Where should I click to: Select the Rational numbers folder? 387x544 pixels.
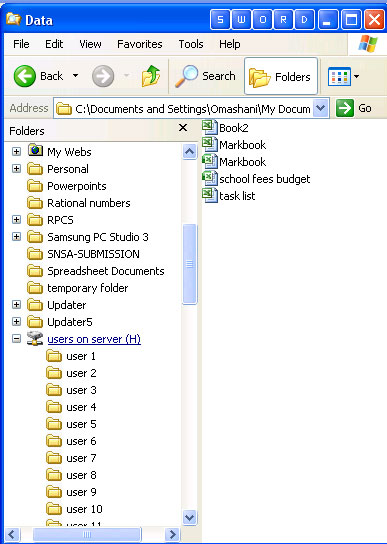(x=89, y=203)
